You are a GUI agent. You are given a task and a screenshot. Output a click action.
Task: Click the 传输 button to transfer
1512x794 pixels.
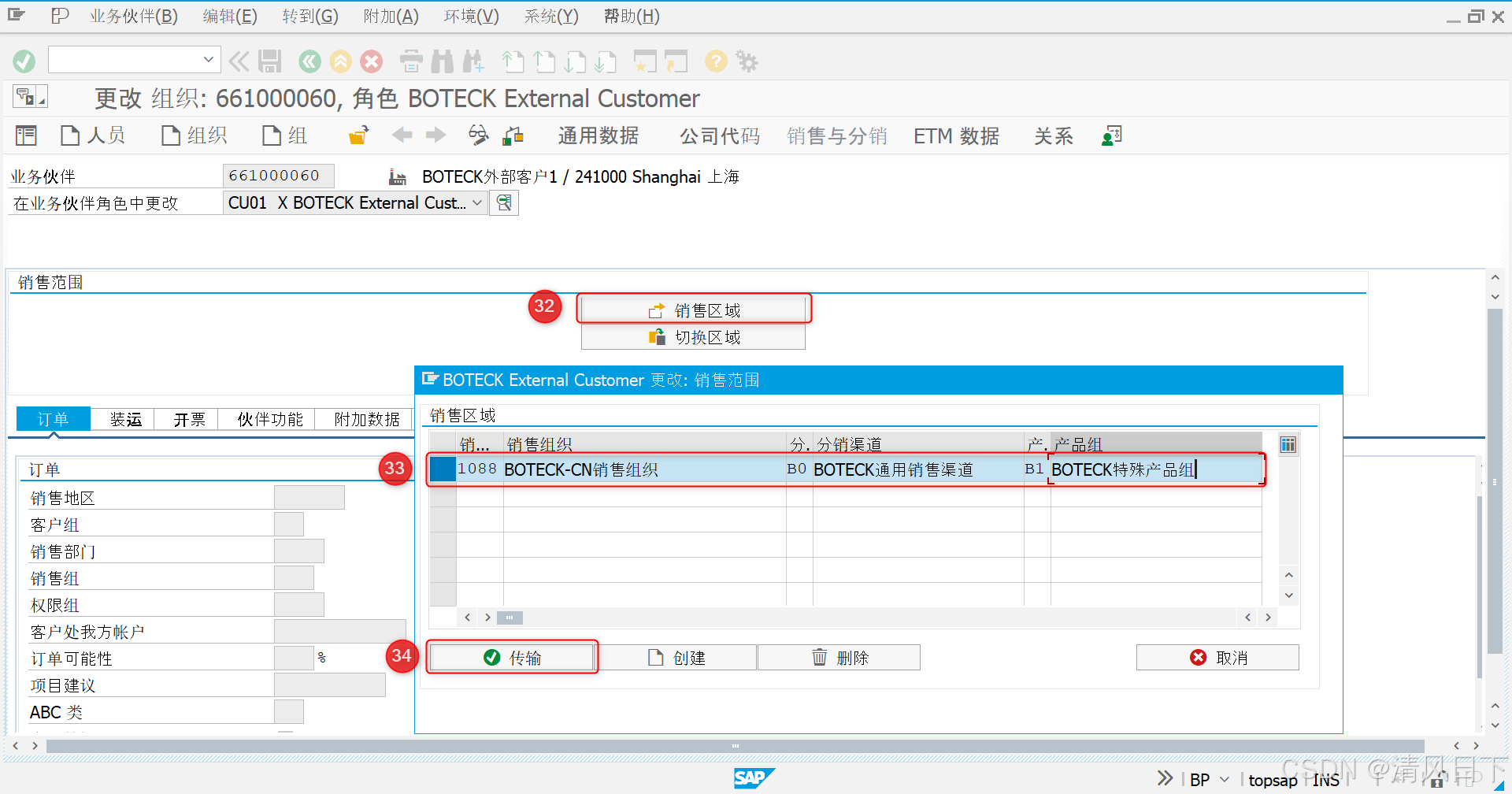click(512, 657)
